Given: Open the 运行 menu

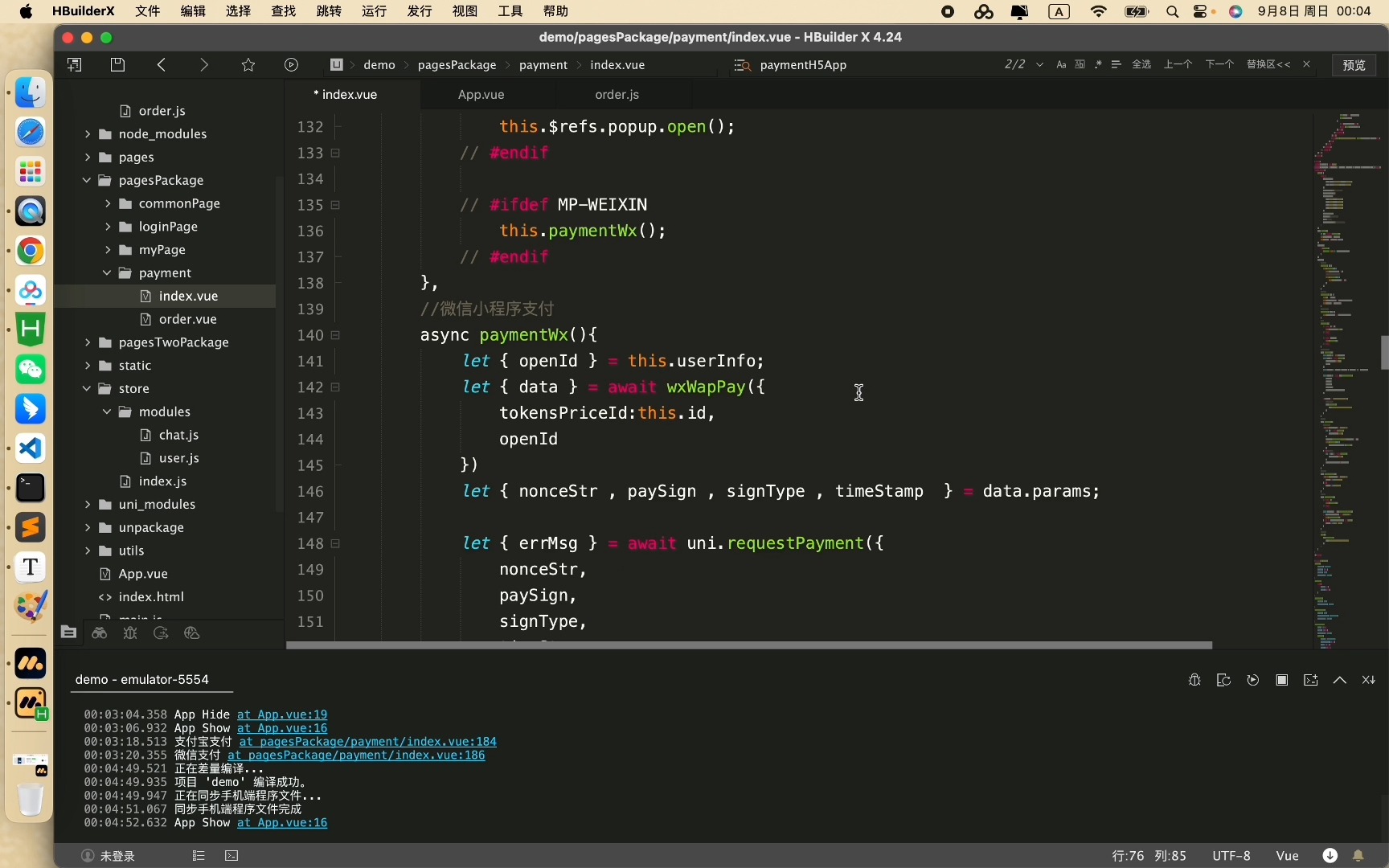Looking at the screenshot, I should 375,11.
